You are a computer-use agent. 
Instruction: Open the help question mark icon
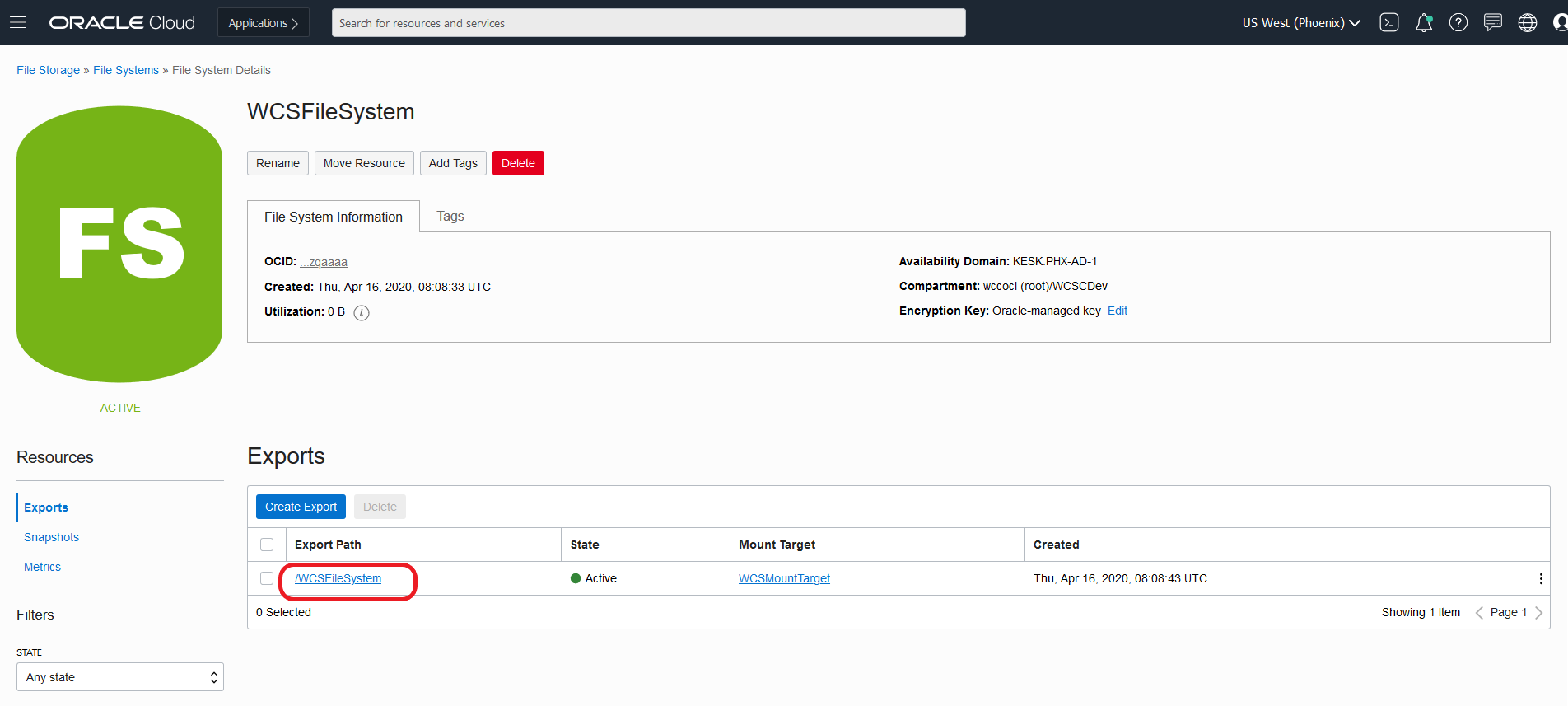[1458, 23]
